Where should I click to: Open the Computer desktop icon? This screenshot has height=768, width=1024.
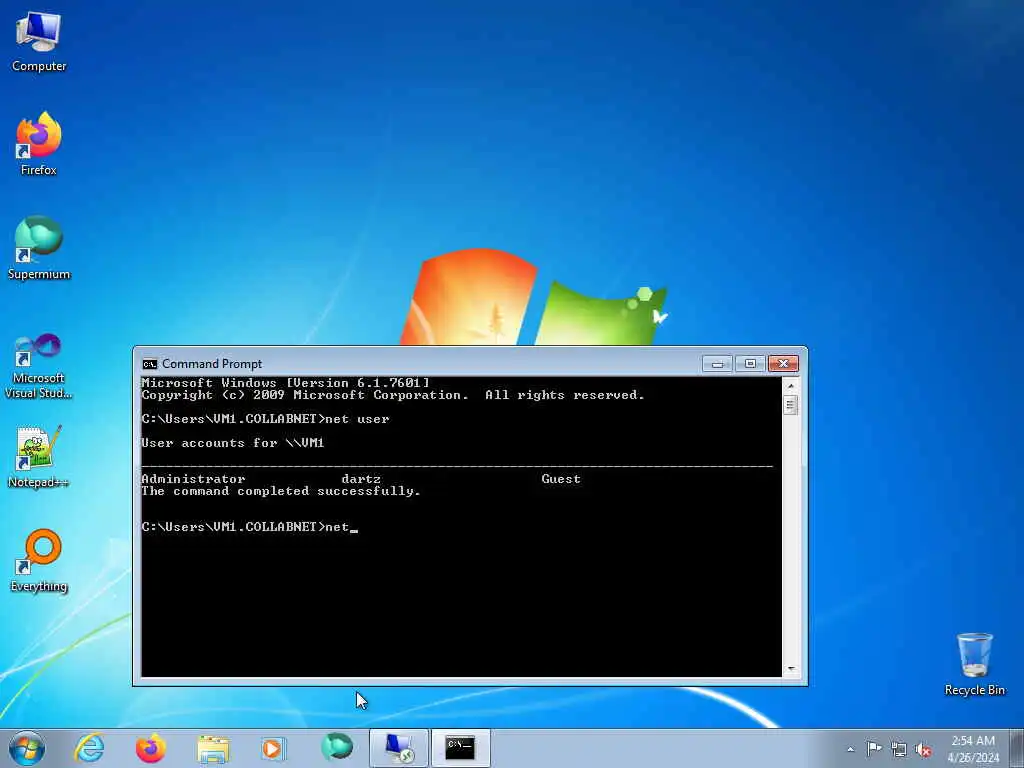click(x=39, y=41)
